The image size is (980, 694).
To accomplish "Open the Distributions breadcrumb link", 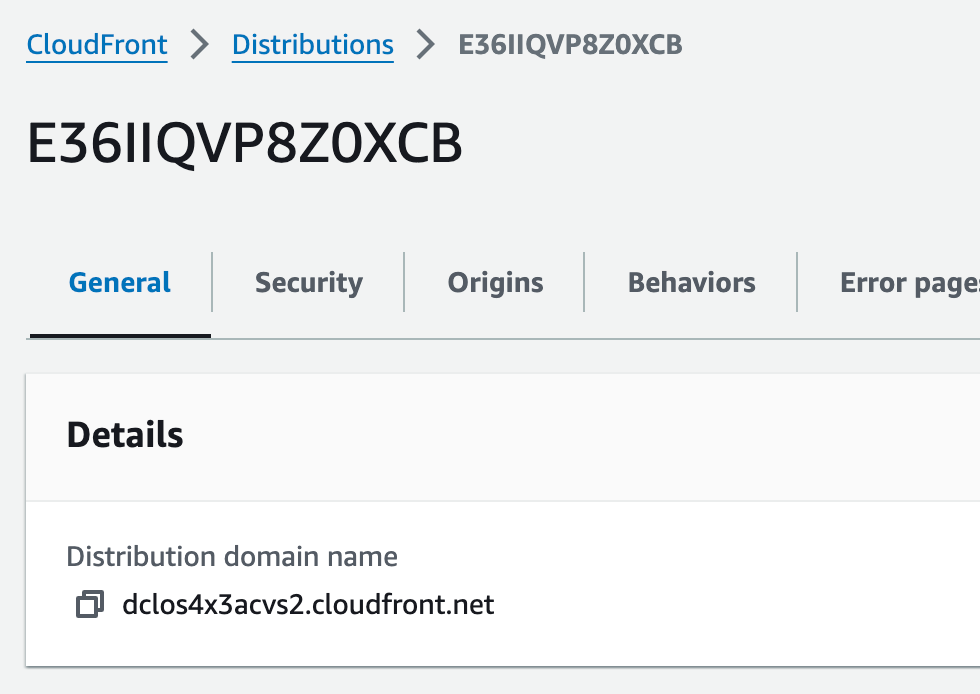I will click(x=312, y=45).
